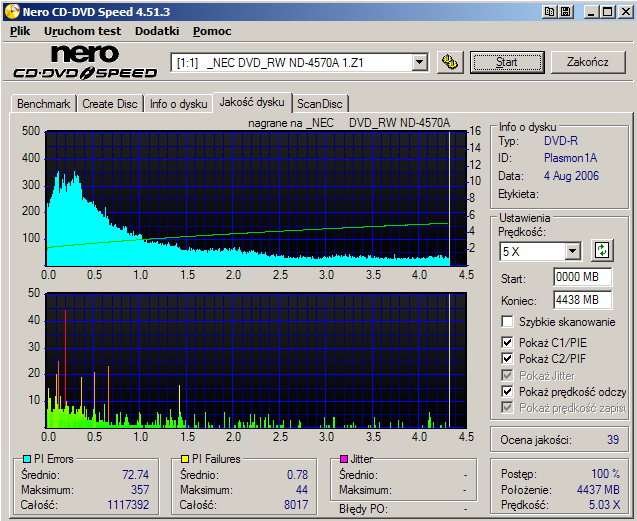This screenshot has height=521, width=637.
Task: Maximize the Nero CD-DVD Speed window
Action: pos(608,12)
